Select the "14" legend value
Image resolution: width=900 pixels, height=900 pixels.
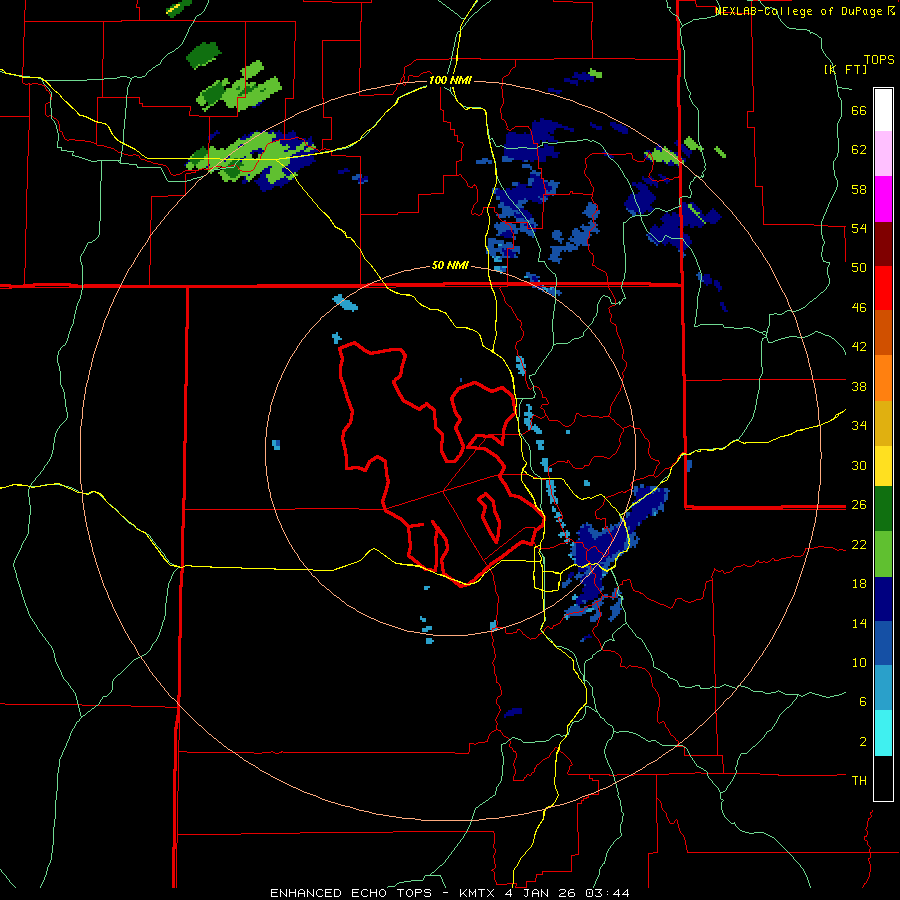pos(859,623)
